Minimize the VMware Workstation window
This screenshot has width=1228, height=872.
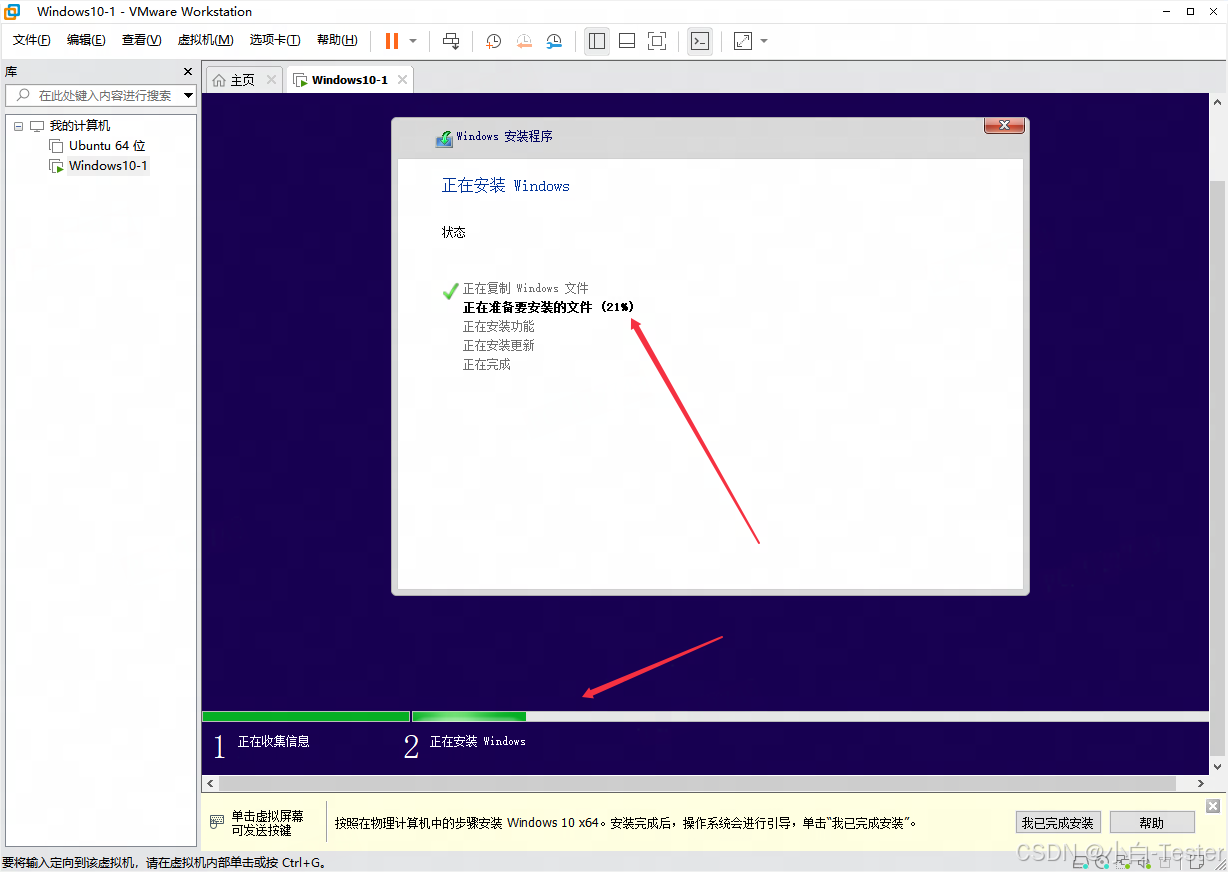pos(1166,11)
